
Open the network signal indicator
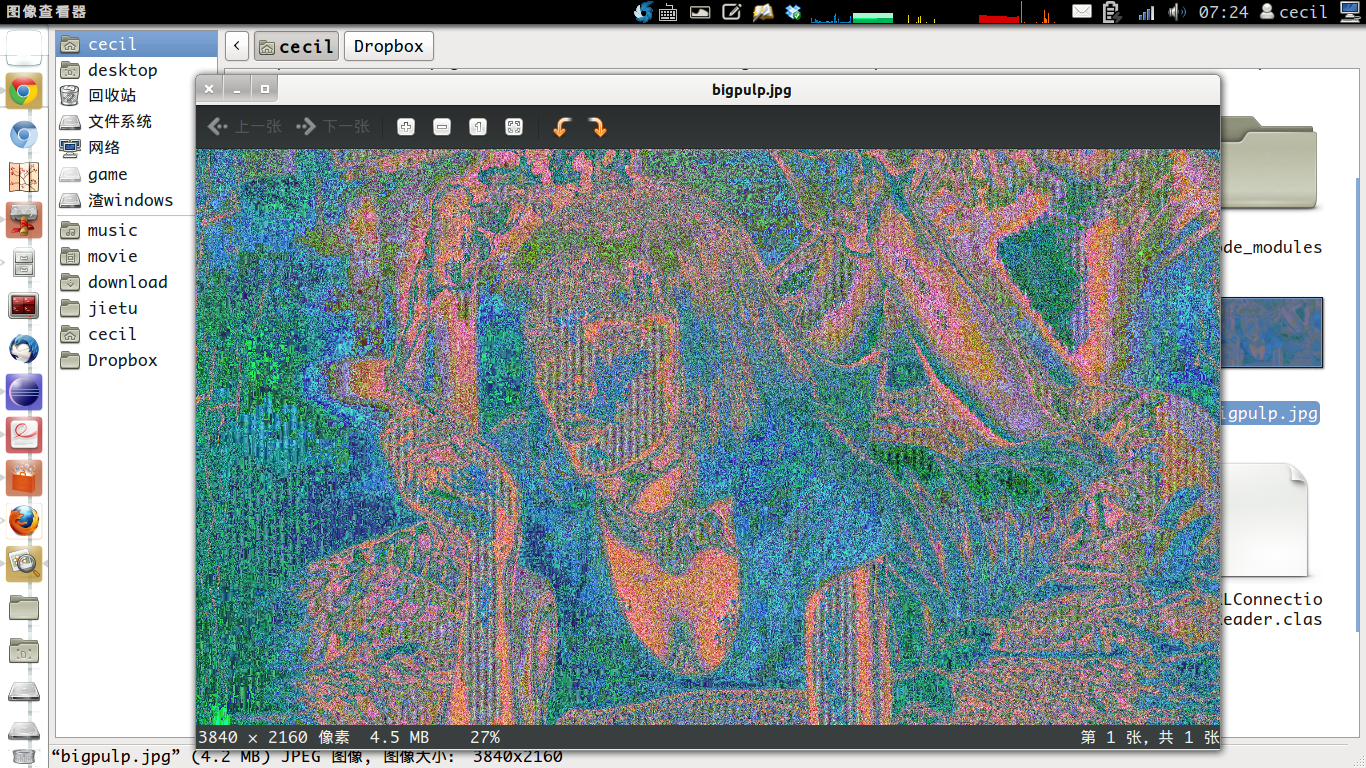[x=1146, y=12]
